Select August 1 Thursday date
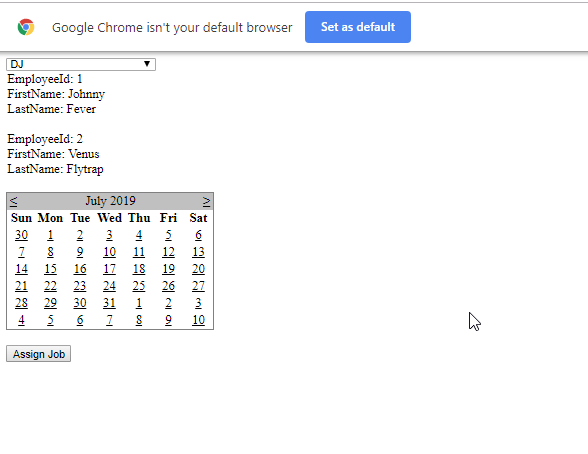 point(139,303)
